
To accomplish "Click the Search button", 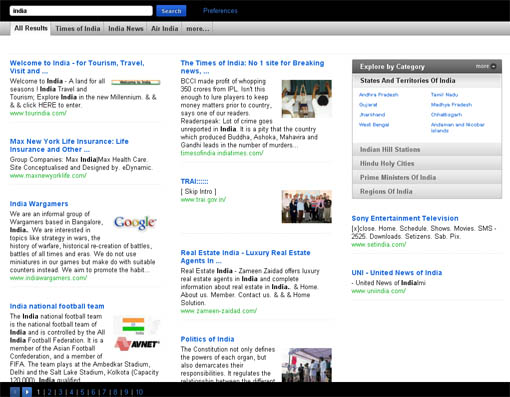I will coord(171,11).
